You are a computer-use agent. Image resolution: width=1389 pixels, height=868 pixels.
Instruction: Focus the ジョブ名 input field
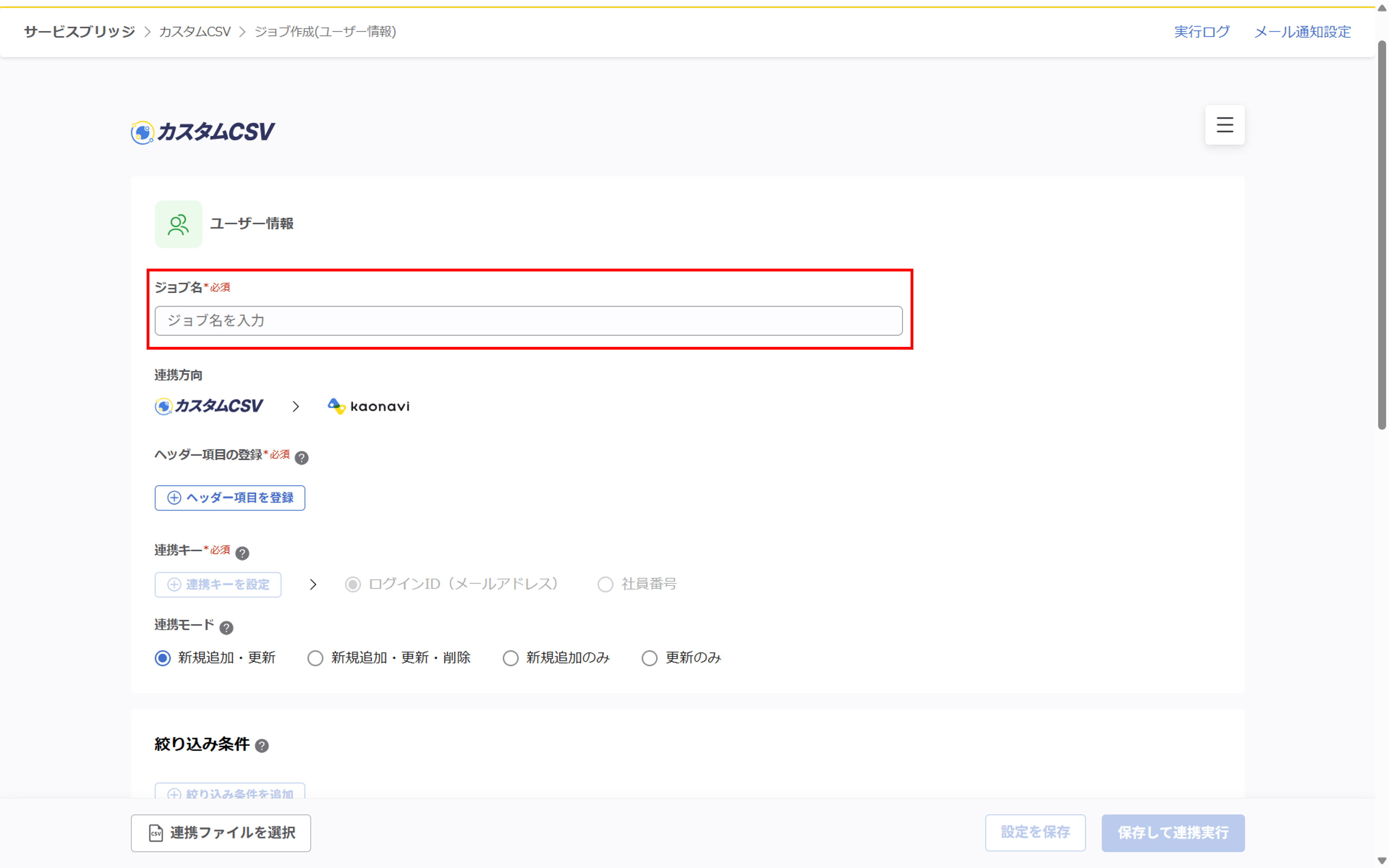pos(529,320)
